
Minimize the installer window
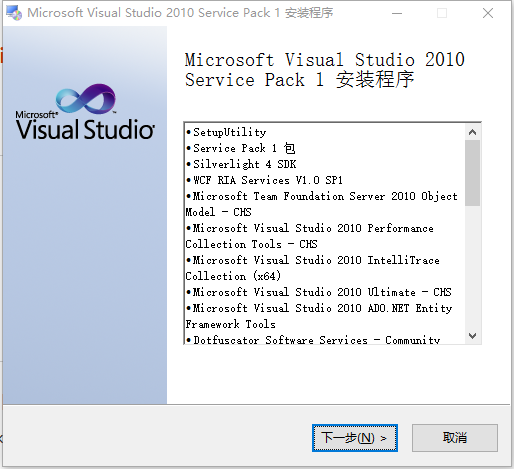pos(397,13)
